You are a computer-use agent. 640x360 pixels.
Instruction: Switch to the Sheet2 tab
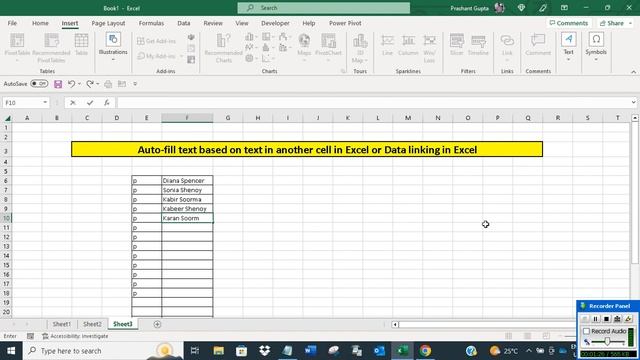(x=92, y=324)
